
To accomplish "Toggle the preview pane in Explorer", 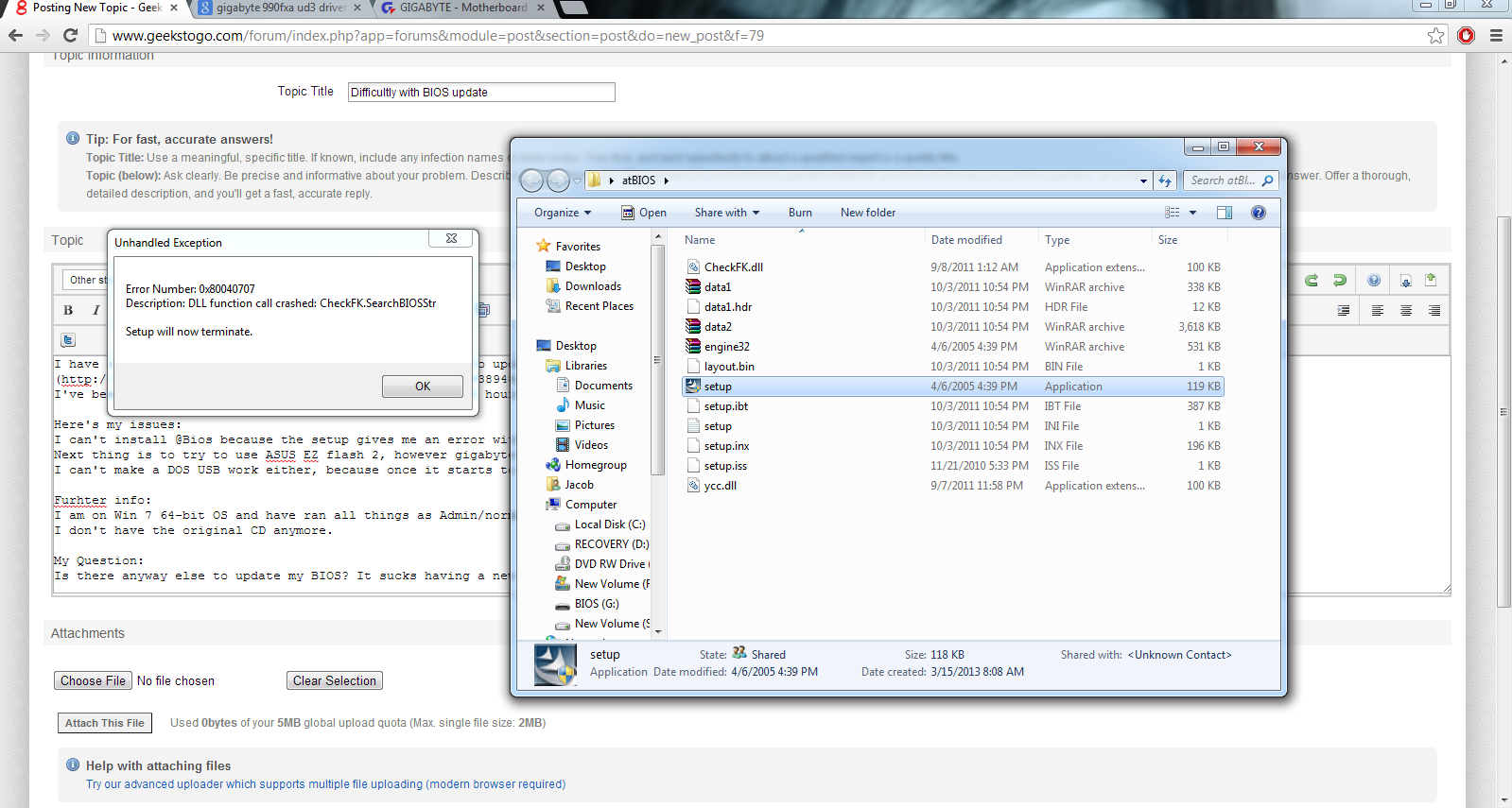I will tap(1225, 213).
